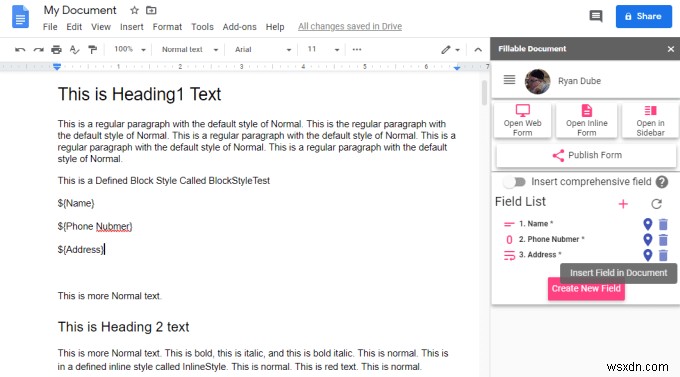The height and width of the screenshot is (377, 680).
Task: Hide the menus with the caret icon
Action: (478, 50)
